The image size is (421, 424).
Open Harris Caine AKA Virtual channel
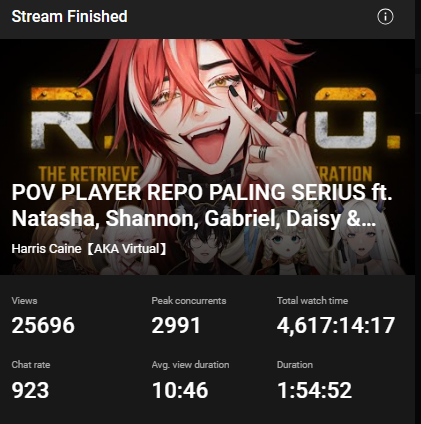click(89, 249)
